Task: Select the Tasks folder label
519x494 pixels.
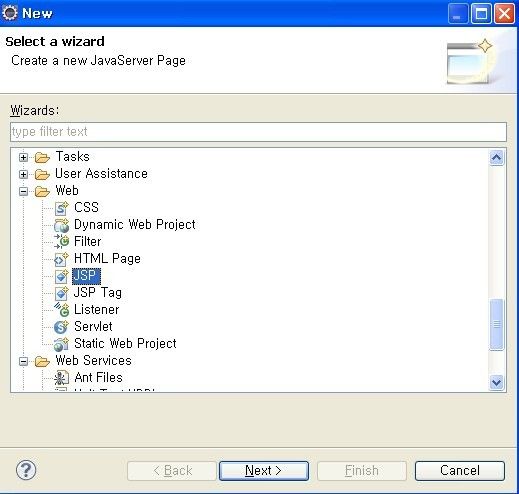Action: click(x=73, y=157)
